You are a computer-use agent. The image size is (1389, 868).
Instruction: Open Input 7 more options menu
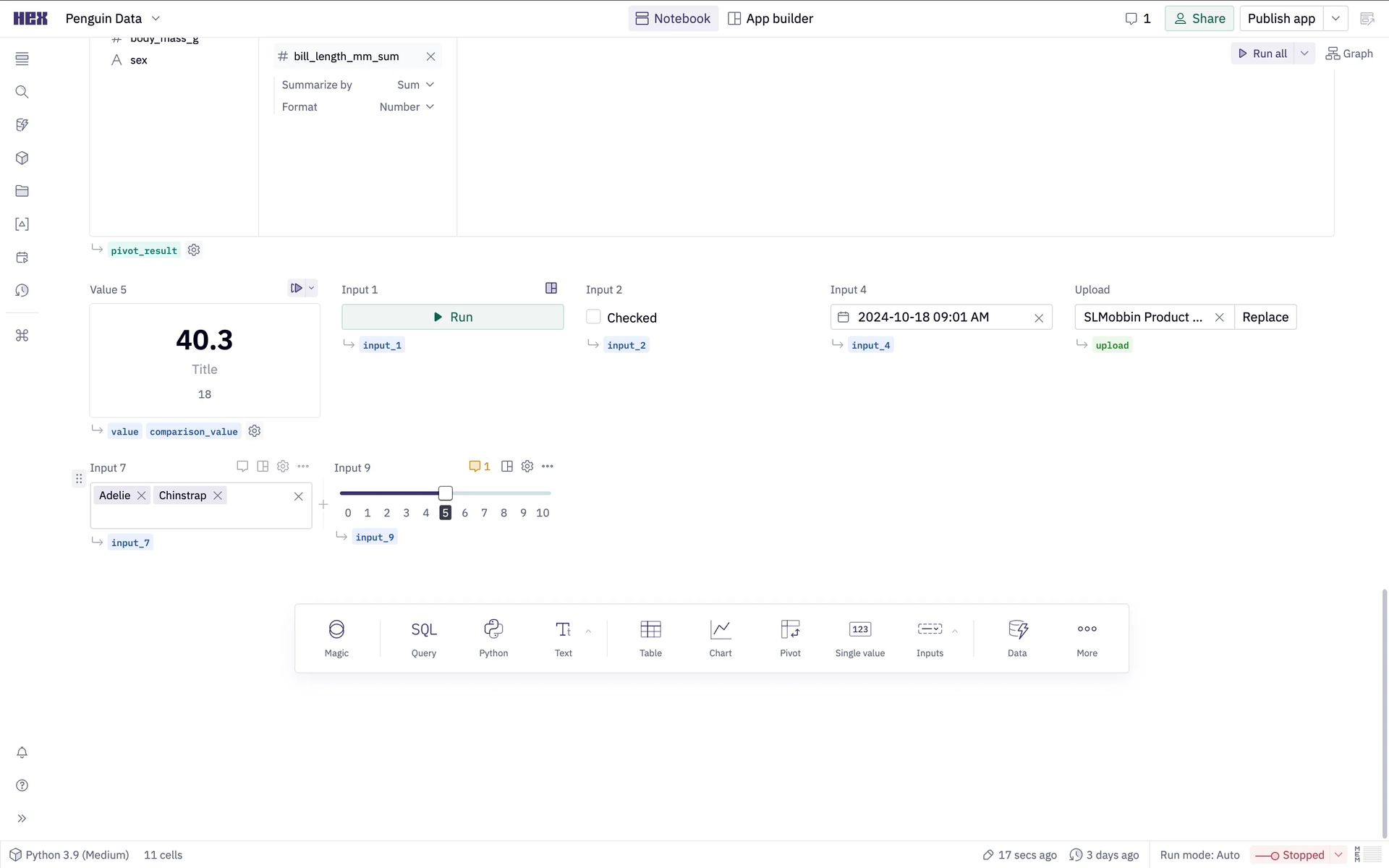point(303,467)
